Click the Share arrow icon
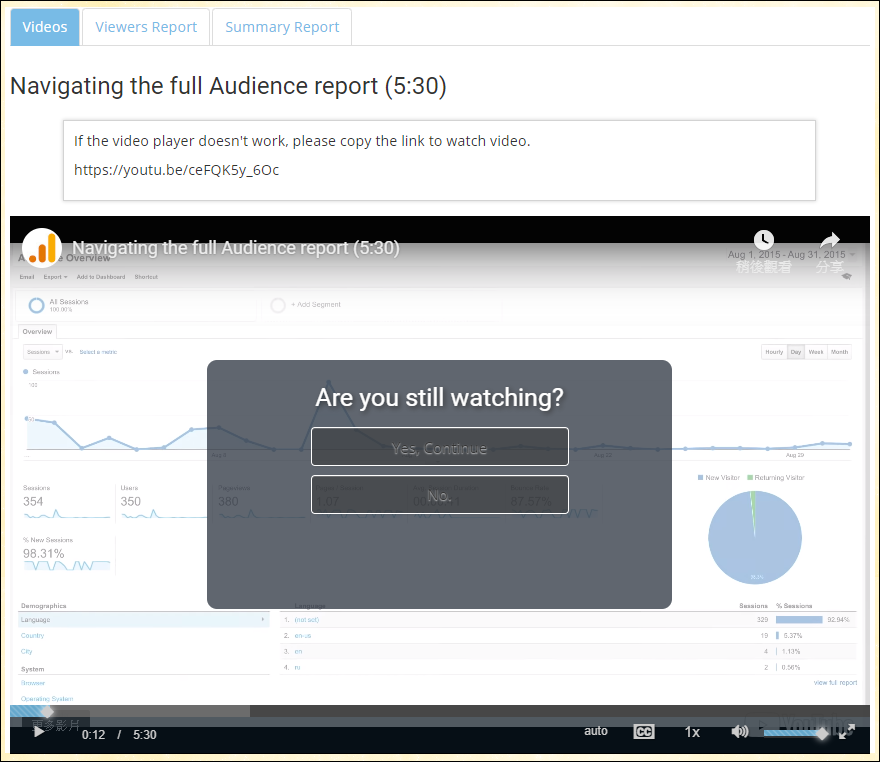Screen dimensions: 880x762 (830, 240)
